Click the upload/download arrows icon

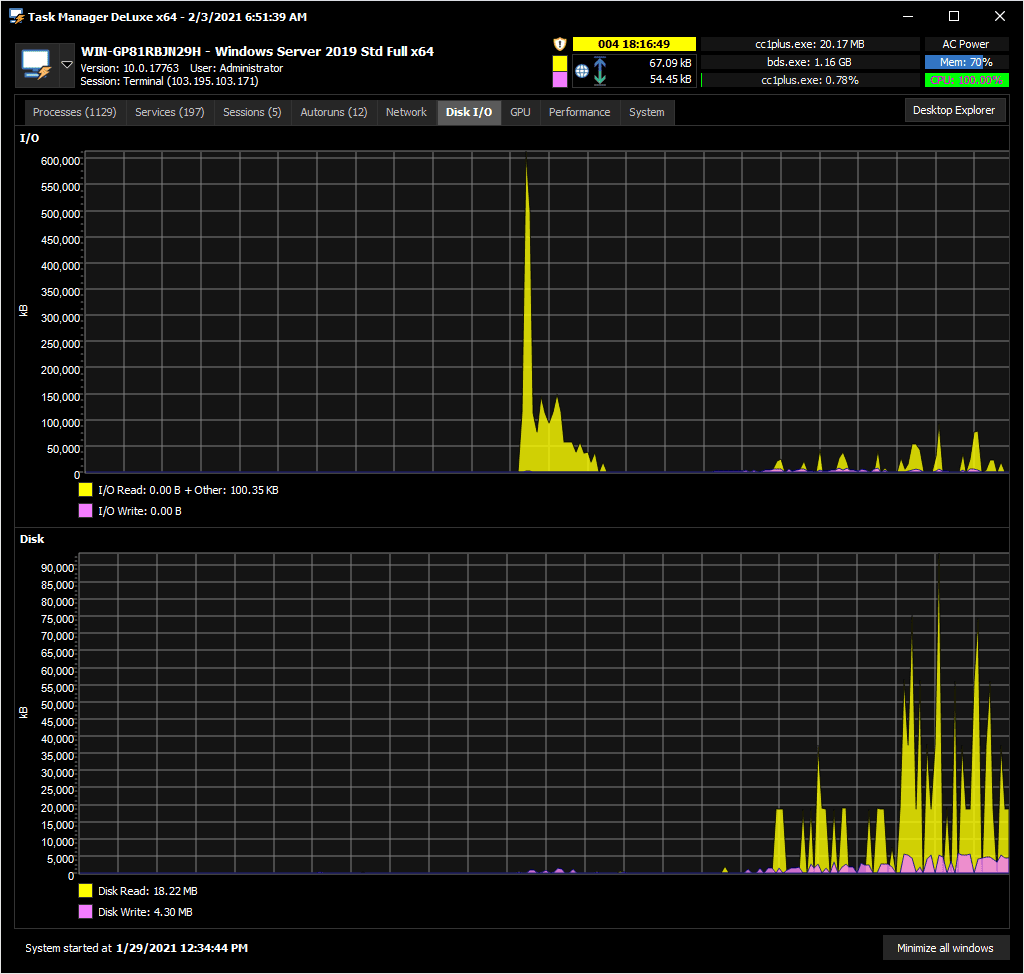pos(600,71)
